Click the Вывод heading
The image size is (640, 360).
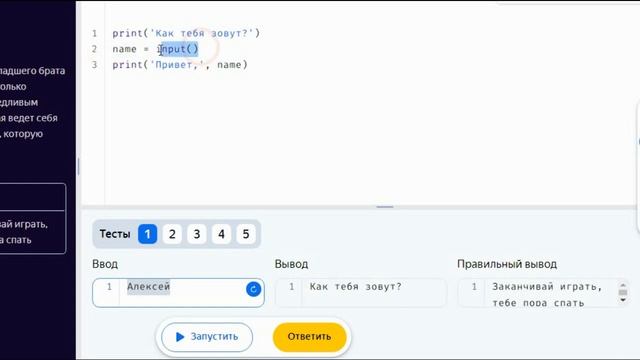(x=291, y=264)
